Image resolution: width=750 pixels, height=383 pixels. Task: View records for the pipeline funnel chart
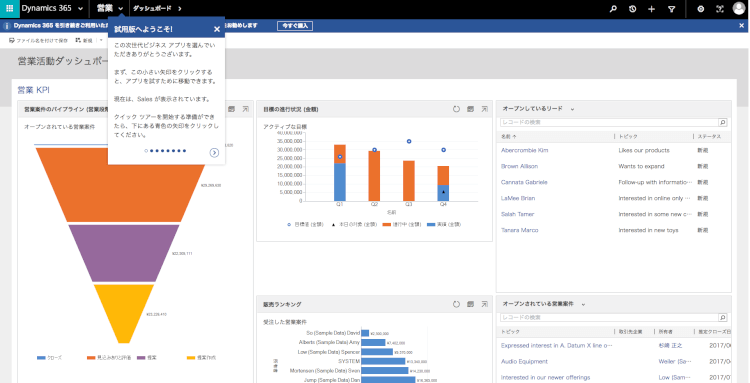coord(232,109)
